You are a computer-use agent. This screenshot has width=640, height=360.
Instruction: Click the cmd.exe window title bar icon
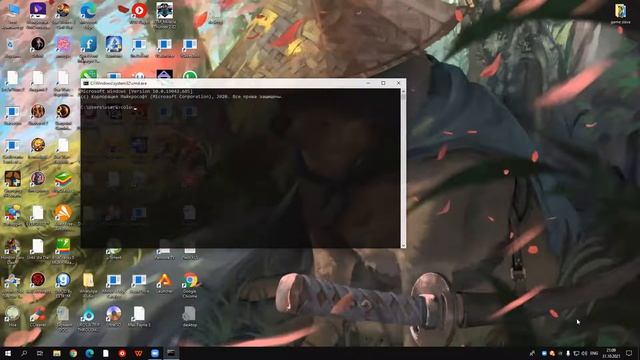(x=86, y=83)
